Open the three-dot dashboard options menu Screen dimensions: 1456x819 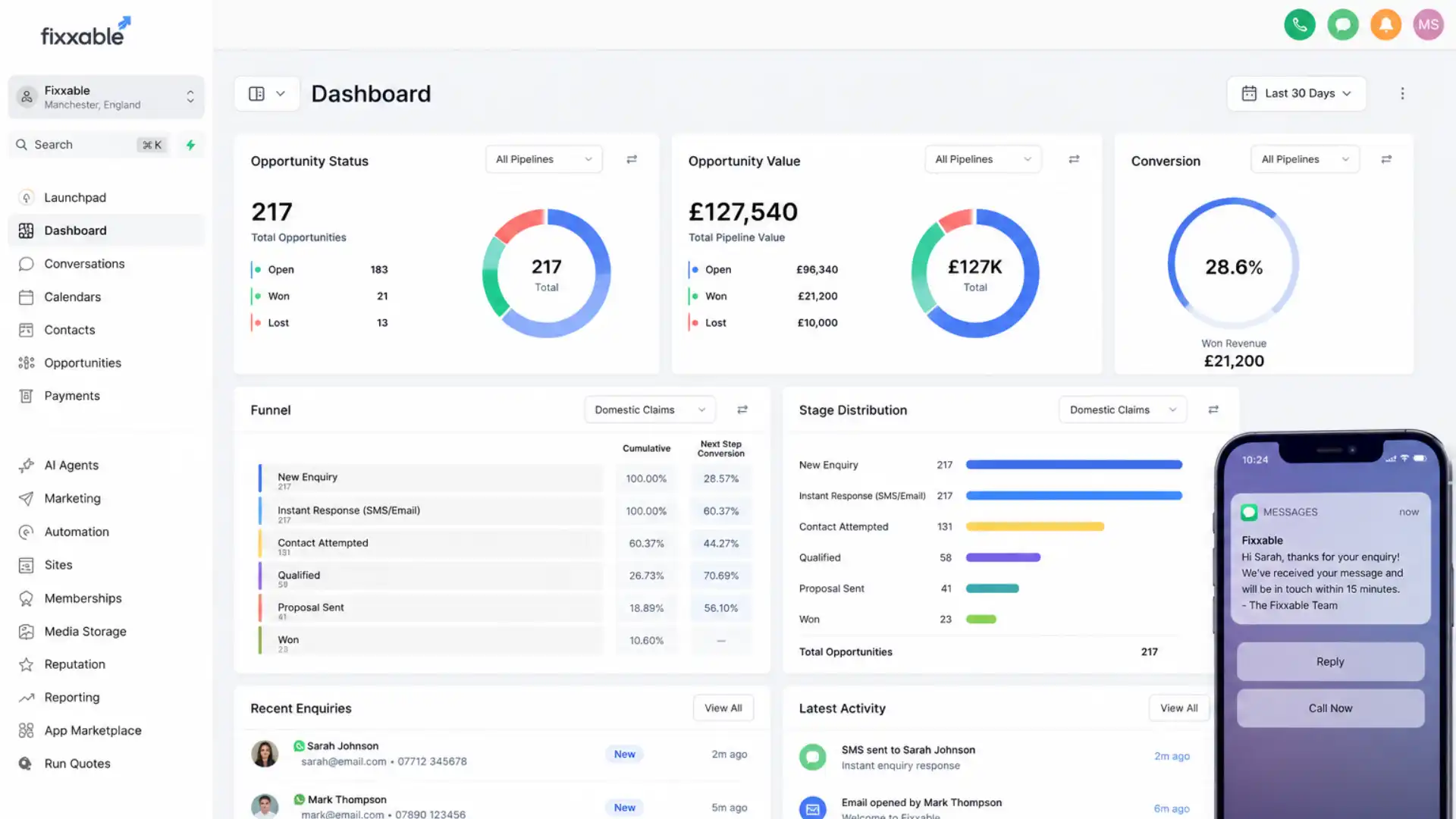[1402, 93]
